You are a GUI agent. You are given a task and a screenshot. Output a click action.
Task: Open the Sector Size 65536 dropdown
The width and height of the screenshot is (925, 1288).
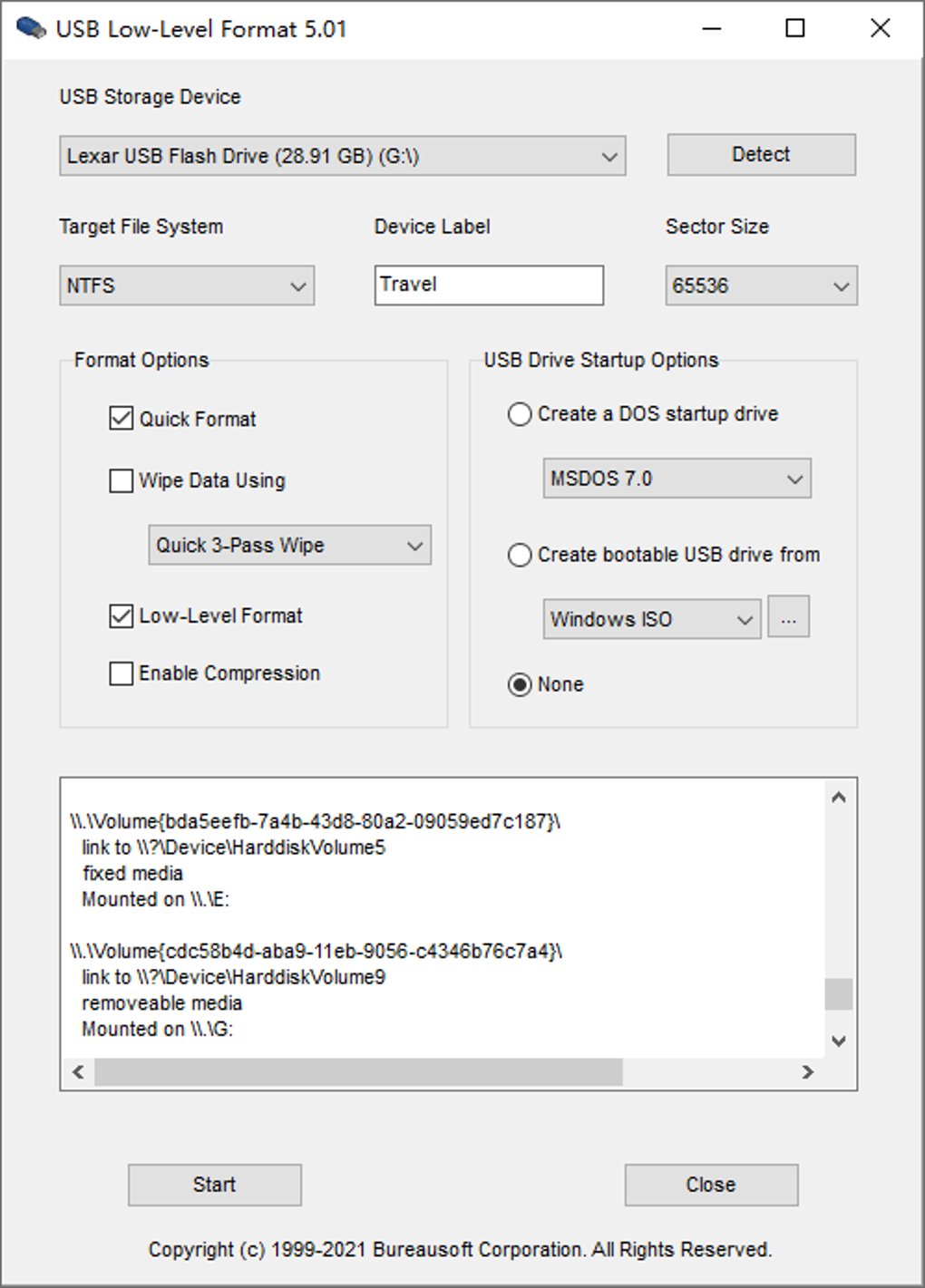tap(761, 286)
